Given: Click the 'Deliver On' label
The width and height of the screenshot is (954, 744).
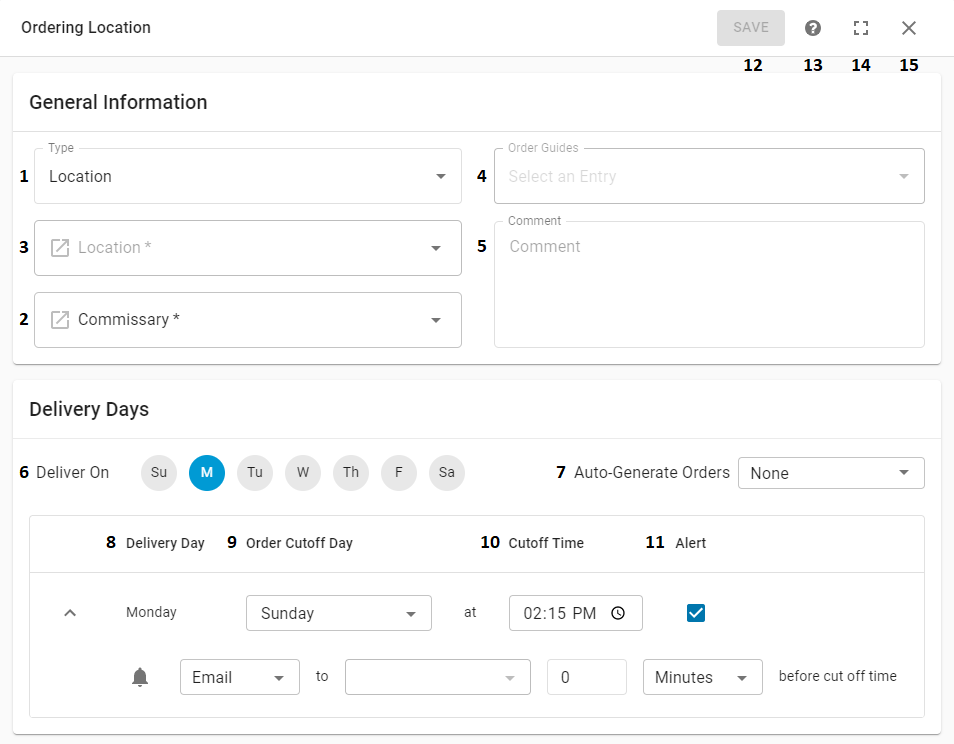Looking at the screenshot, I should tap(72, 473).
